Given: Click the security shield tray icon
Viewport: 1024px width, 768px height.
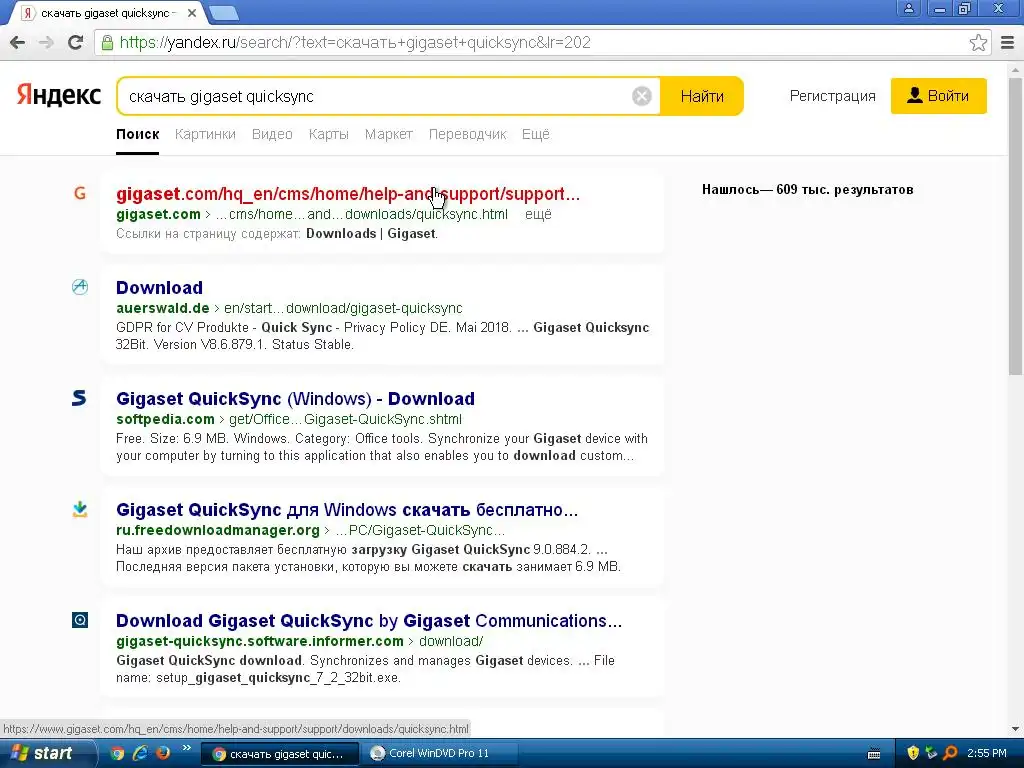Looking at the screenshot, I should pyautogui.click(x=913, y=754).
